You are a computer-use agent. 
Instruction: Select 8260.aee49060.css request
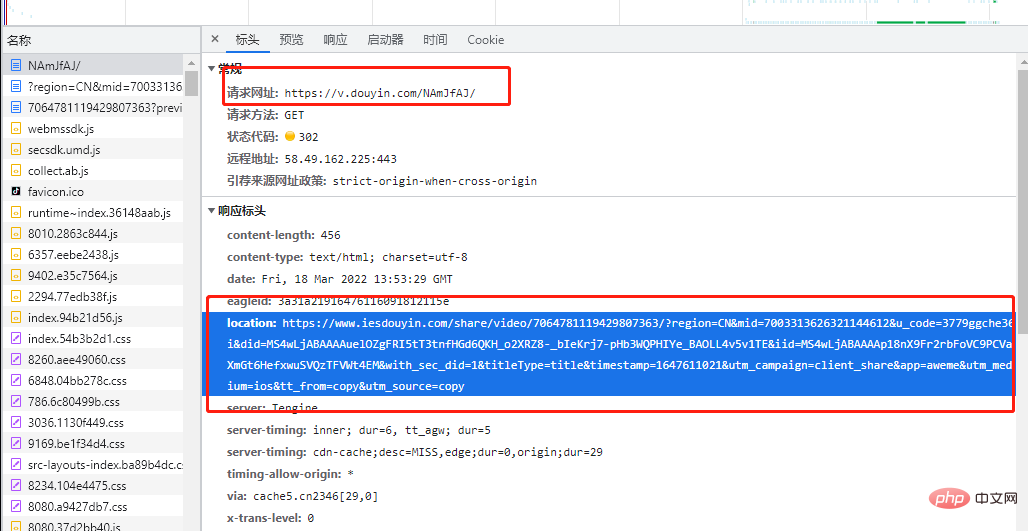[x=92, y=359]
